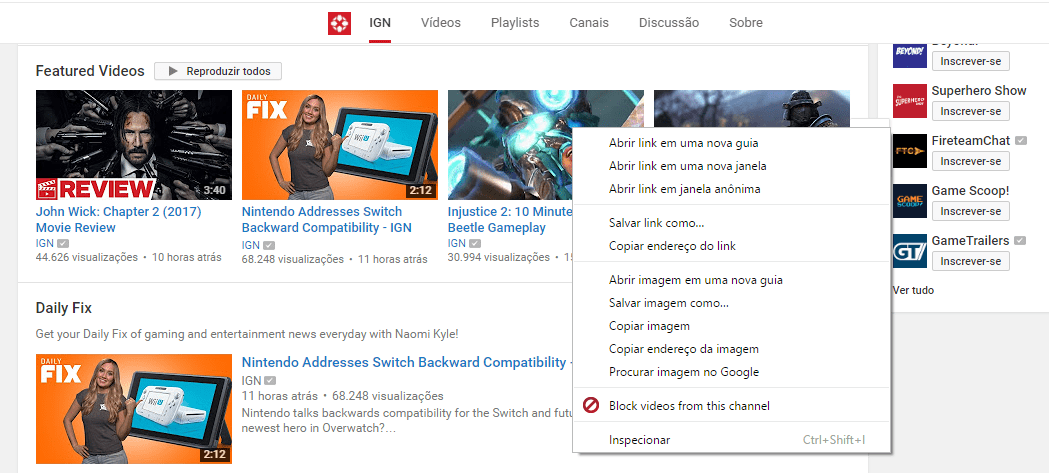1049x473 pixels.
Task: Choose Abrir link em uma nova guia
Action: tap(732, 143)
